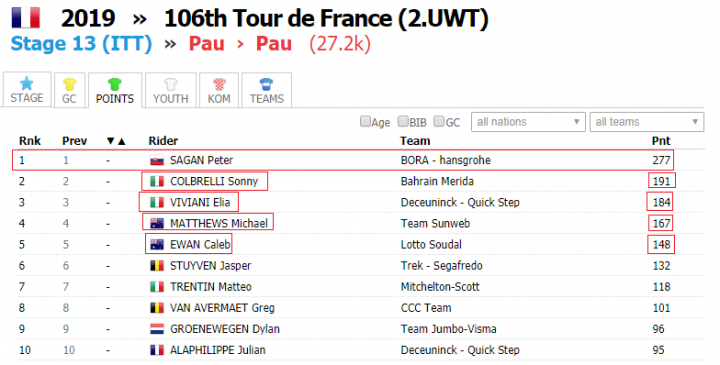Sort by the up-down arrows column header
720x365 pixels.
click(116, 141)
